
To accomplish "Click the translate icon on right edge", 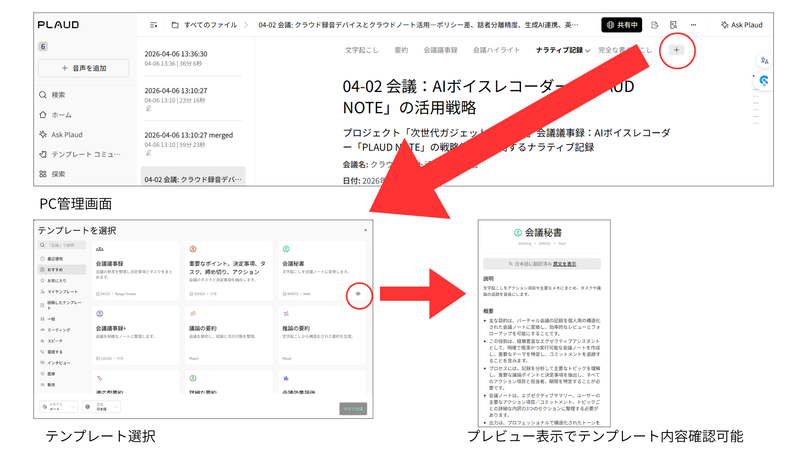I will tap(764, 61).
